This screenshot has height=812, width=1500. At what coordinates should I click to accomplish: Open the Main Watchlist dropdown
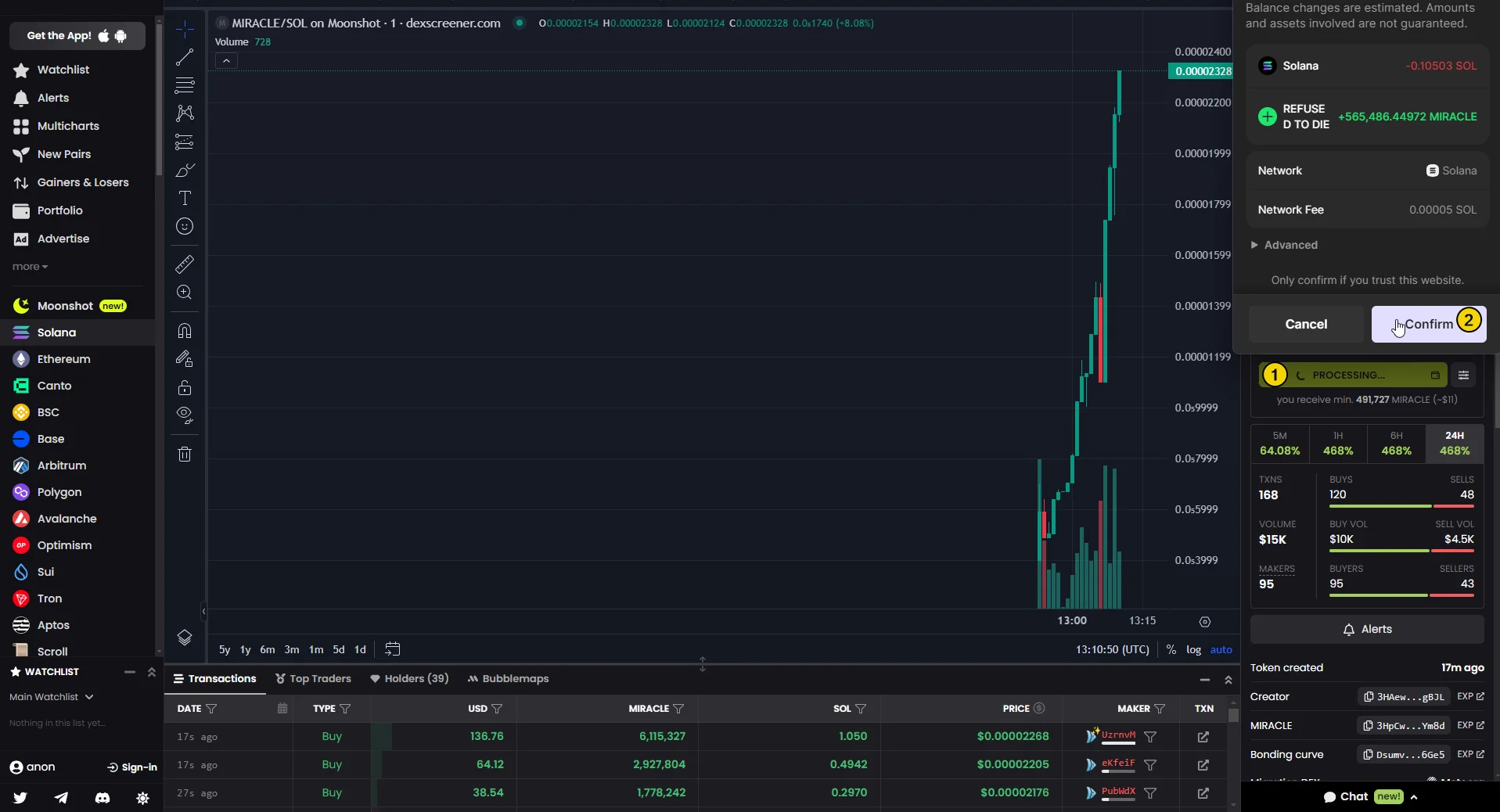pos(52,696)
